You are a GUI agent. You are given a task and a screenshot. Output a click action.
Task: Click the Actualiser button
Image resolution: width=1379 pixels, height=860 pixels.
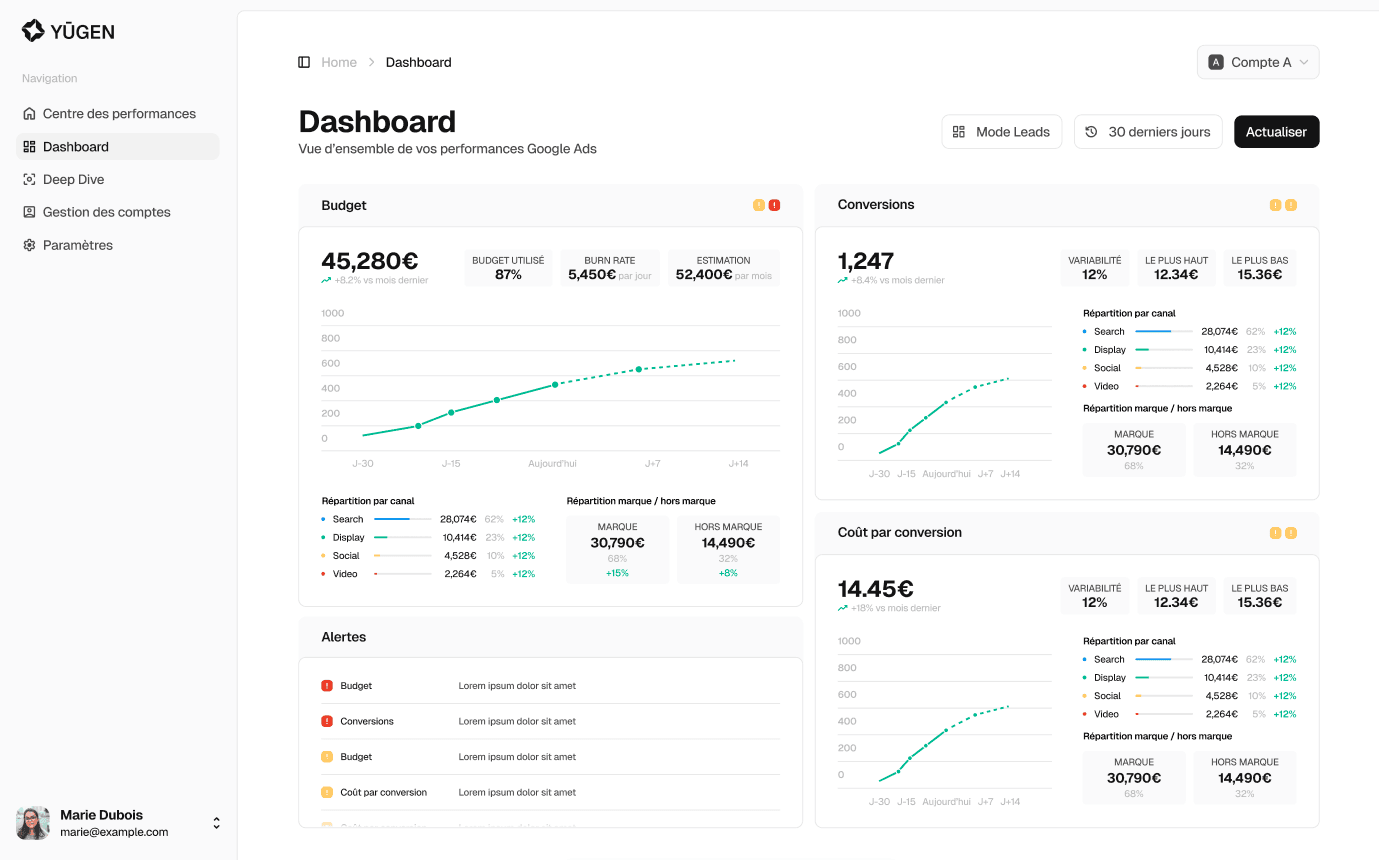pos(1276,131)
